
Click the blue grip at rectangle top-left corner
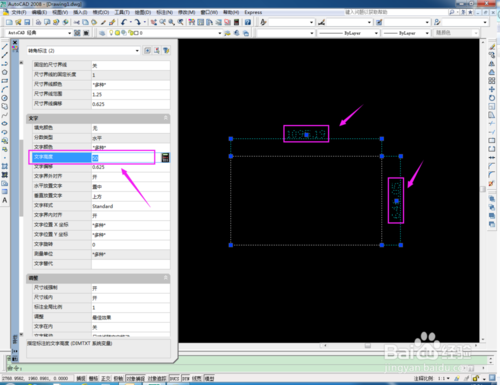pyautogui.click(x=231, y=156)
